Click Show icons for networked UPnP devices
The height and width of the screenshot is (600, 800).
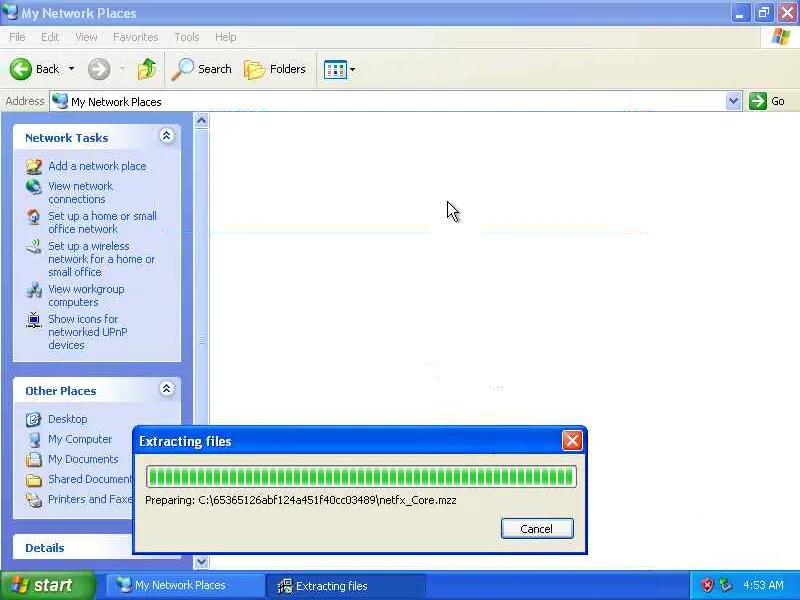[87, 332]
